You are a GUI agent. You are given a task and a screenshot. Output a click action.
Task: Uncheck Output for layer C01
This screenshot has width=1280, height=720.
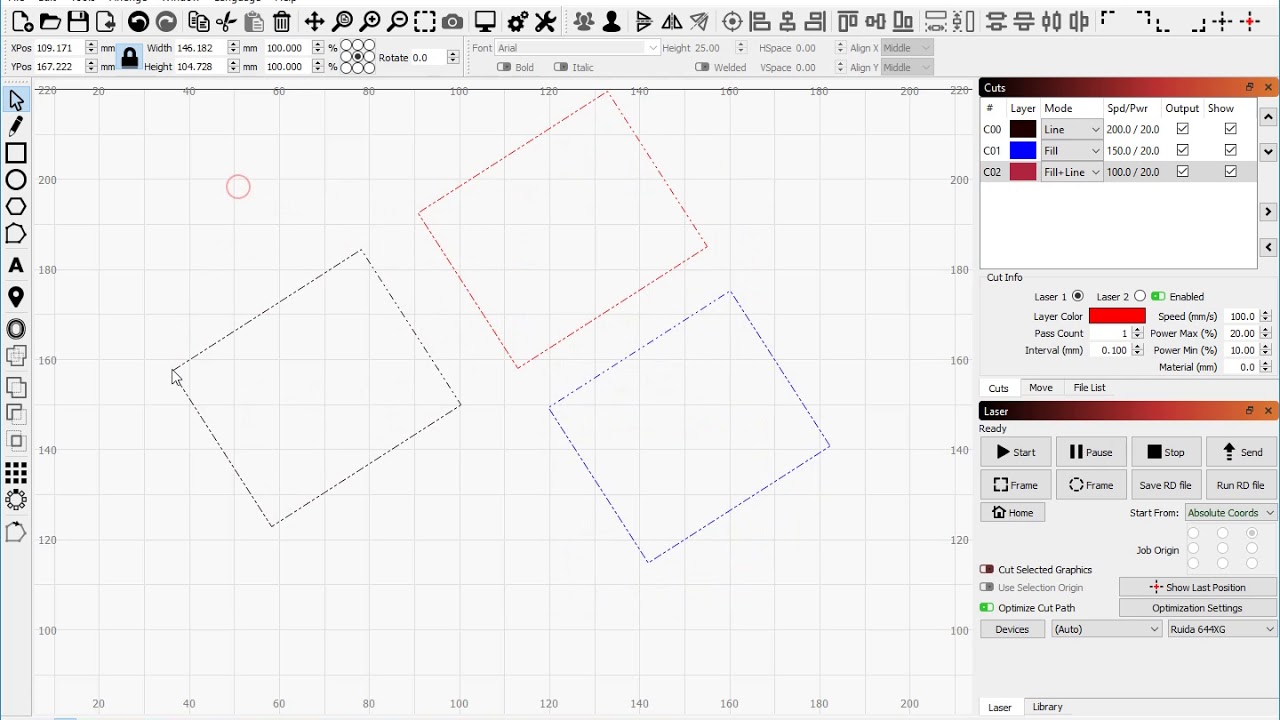(x=1183, y=150)
